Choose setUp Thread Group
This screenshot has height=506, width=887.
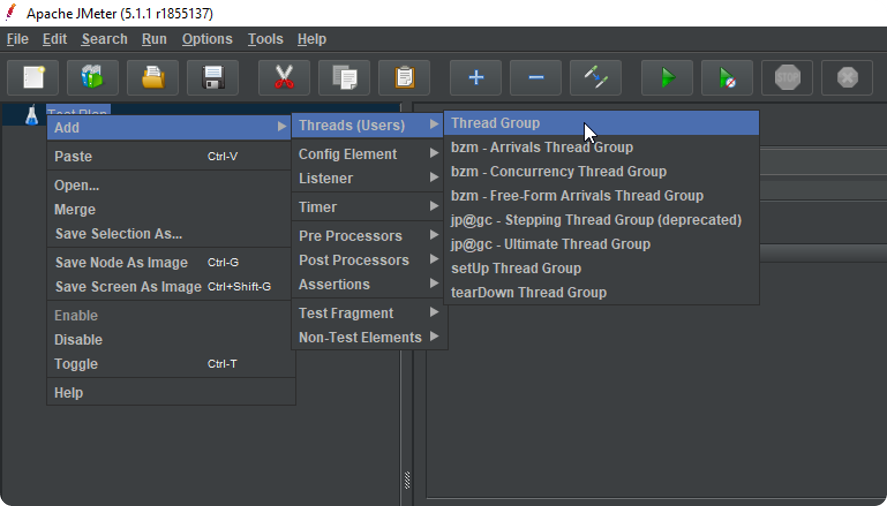[601, 268]
